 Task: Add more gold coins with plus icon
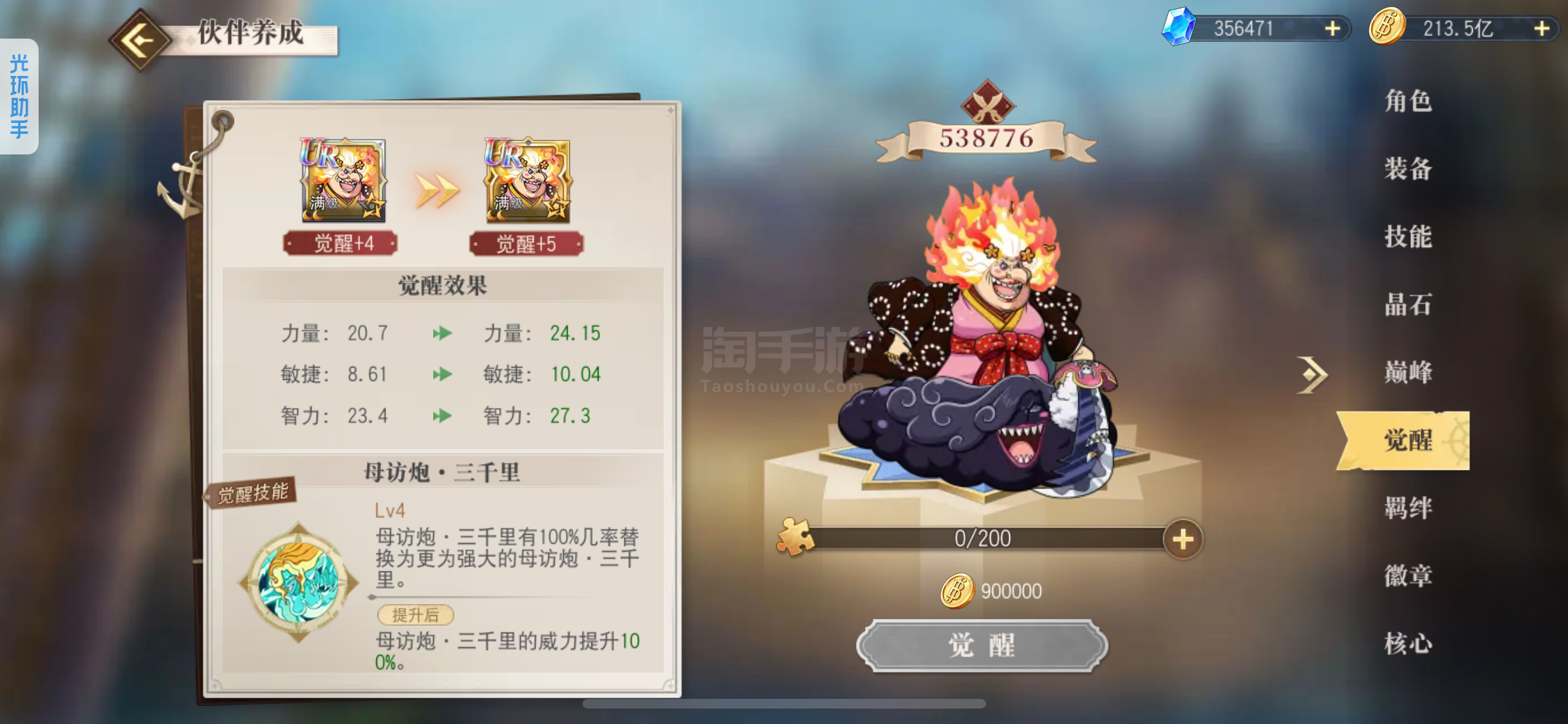[1542, 28]
